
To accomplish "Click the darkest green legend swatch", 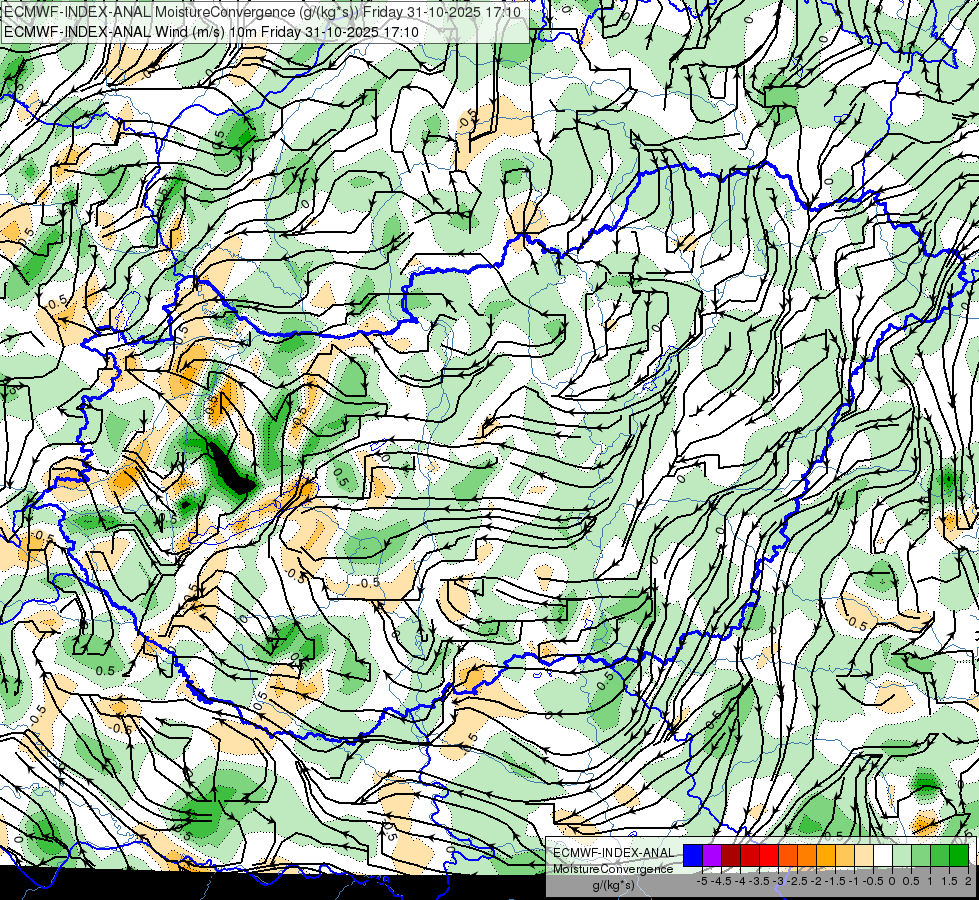I will tap(958, 855).
